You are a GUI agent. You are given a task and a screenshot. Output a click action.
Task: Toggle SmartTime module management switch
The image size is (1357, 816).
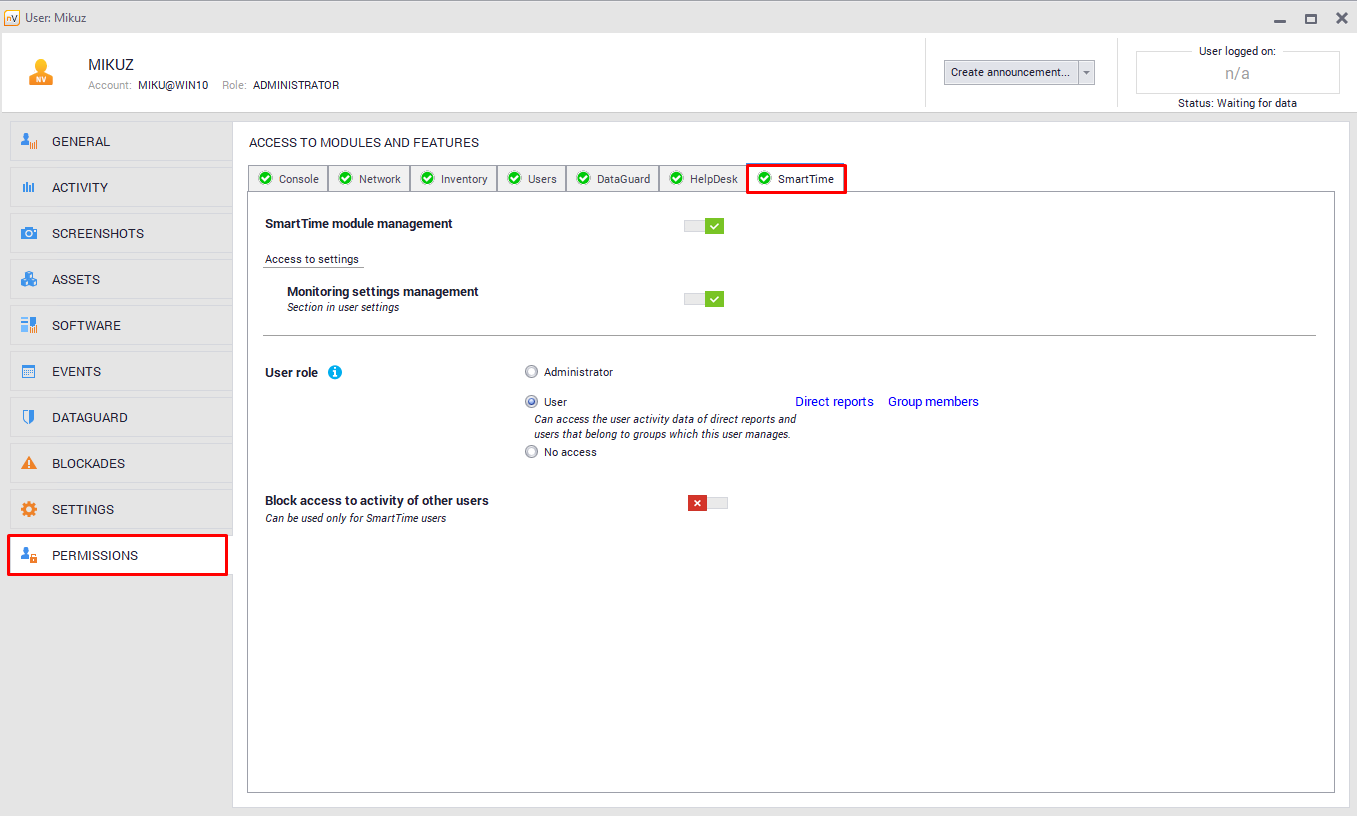pos(704,226)
